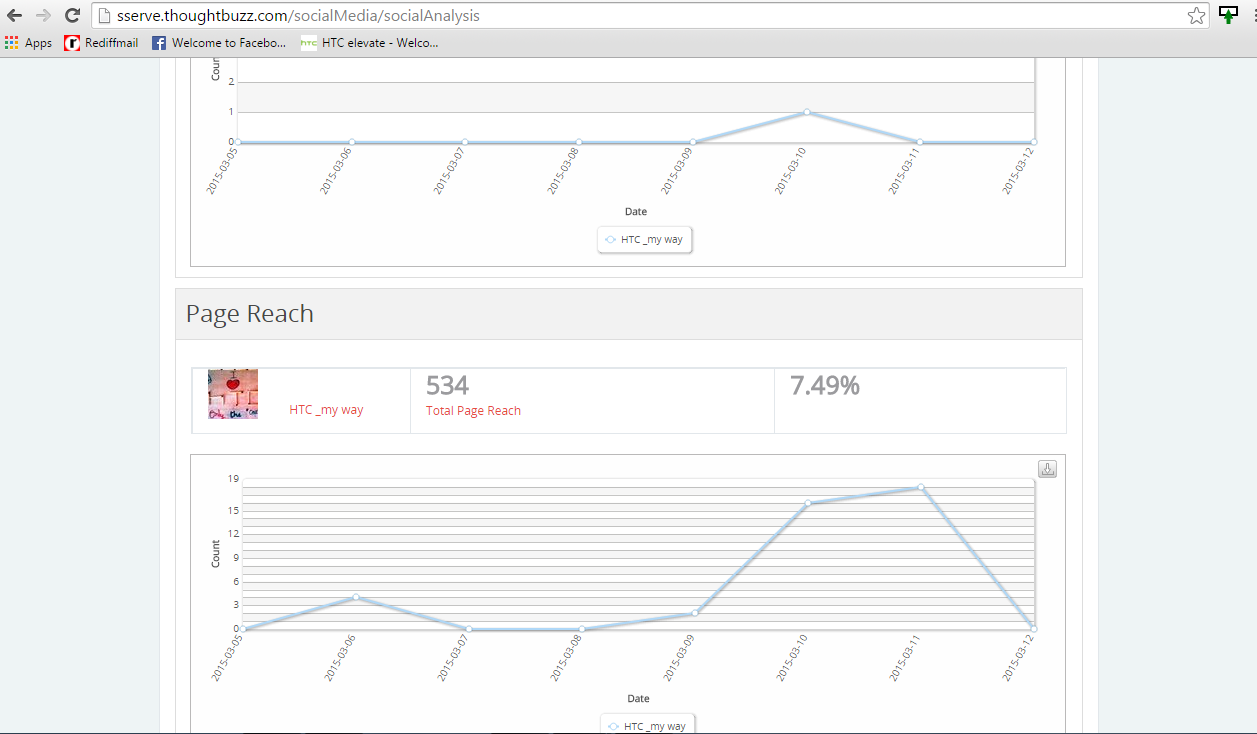The image size is (1257, 734).
Task: Select the 2015-03-09 data point in Page Reach chart
Action: coord(695,613)
